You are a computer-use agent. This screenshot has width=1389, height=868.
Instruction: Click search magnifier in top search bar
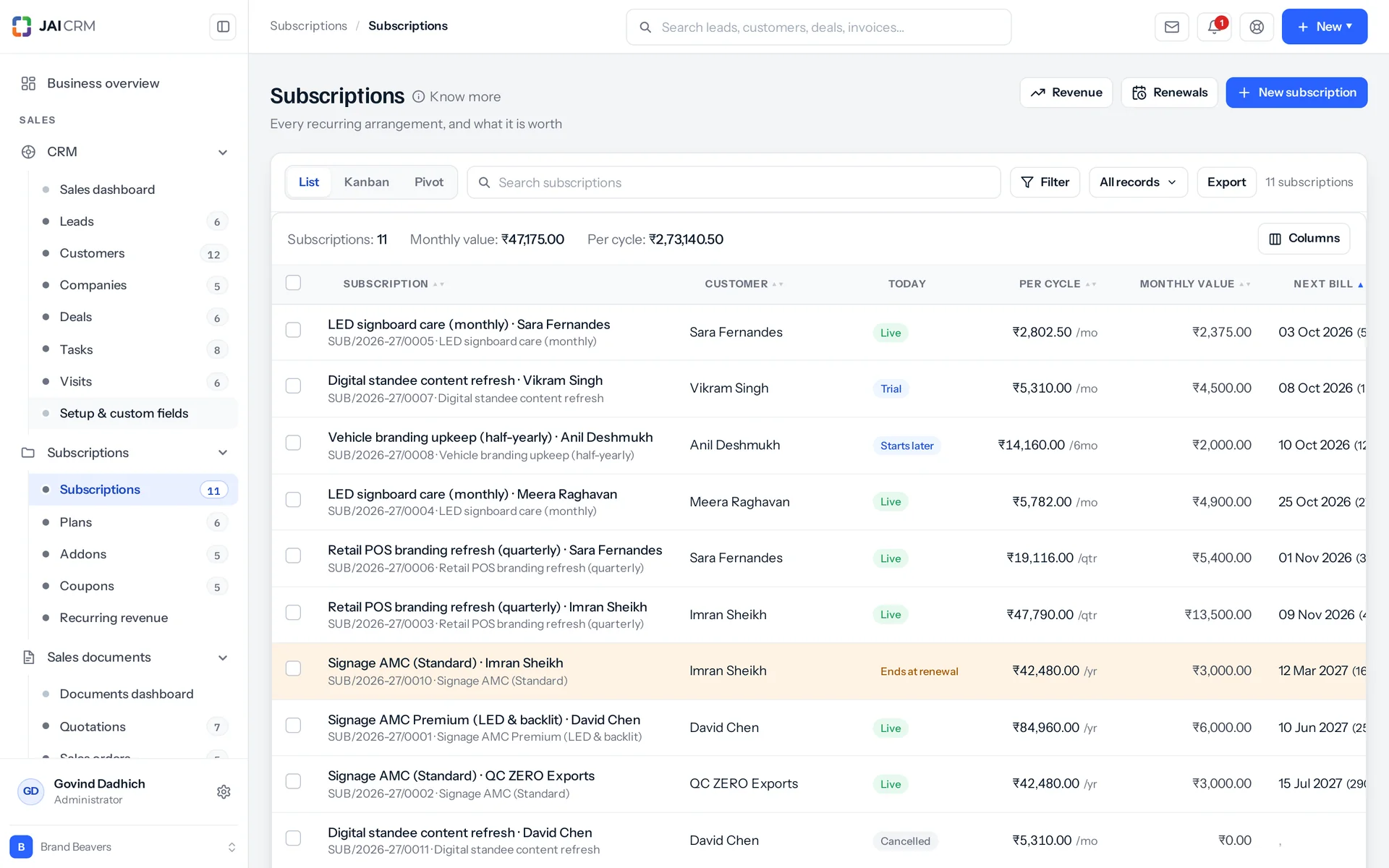click(645, 27)
